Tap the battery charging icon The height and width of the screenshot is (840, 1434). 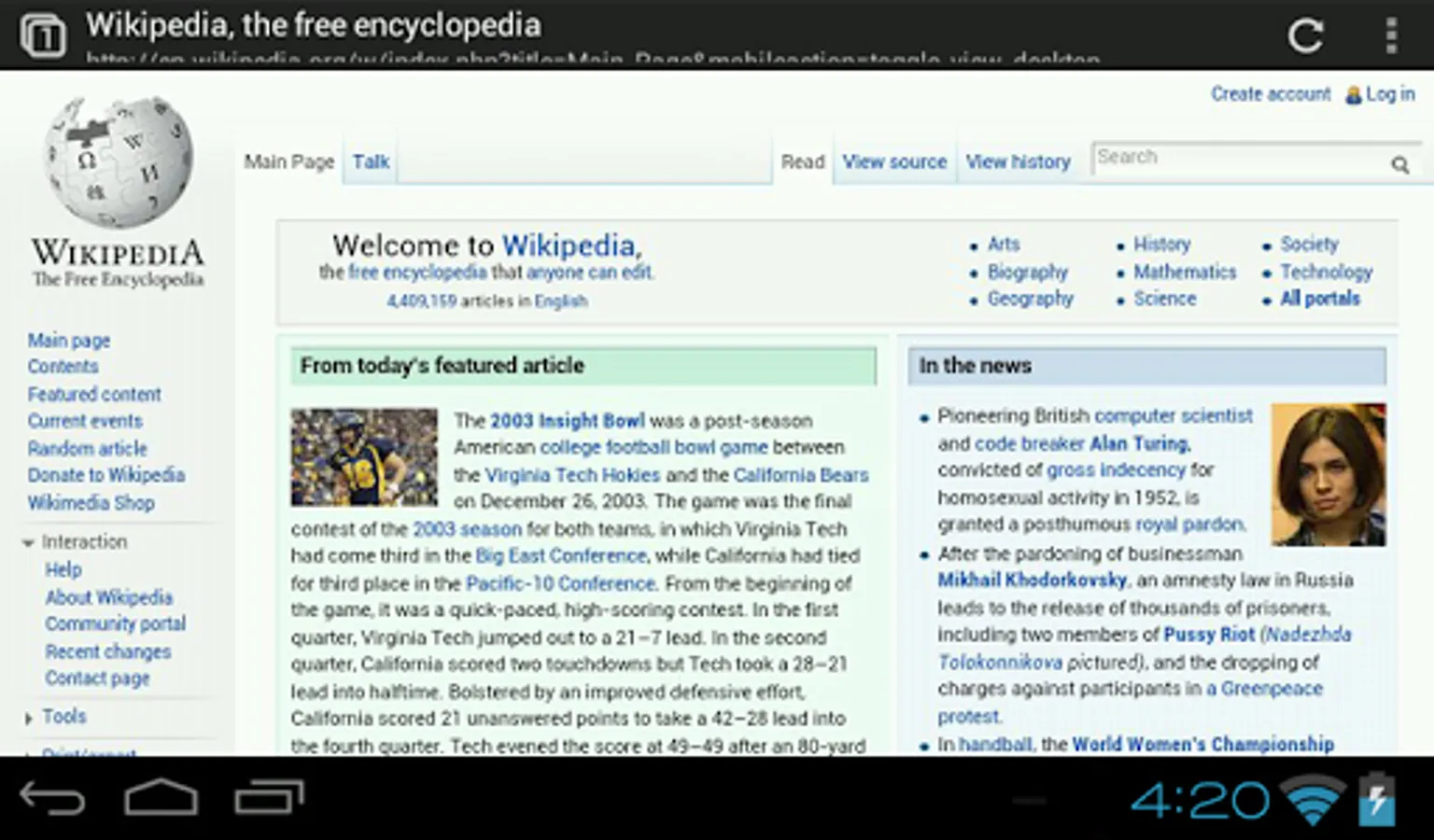1376,799
